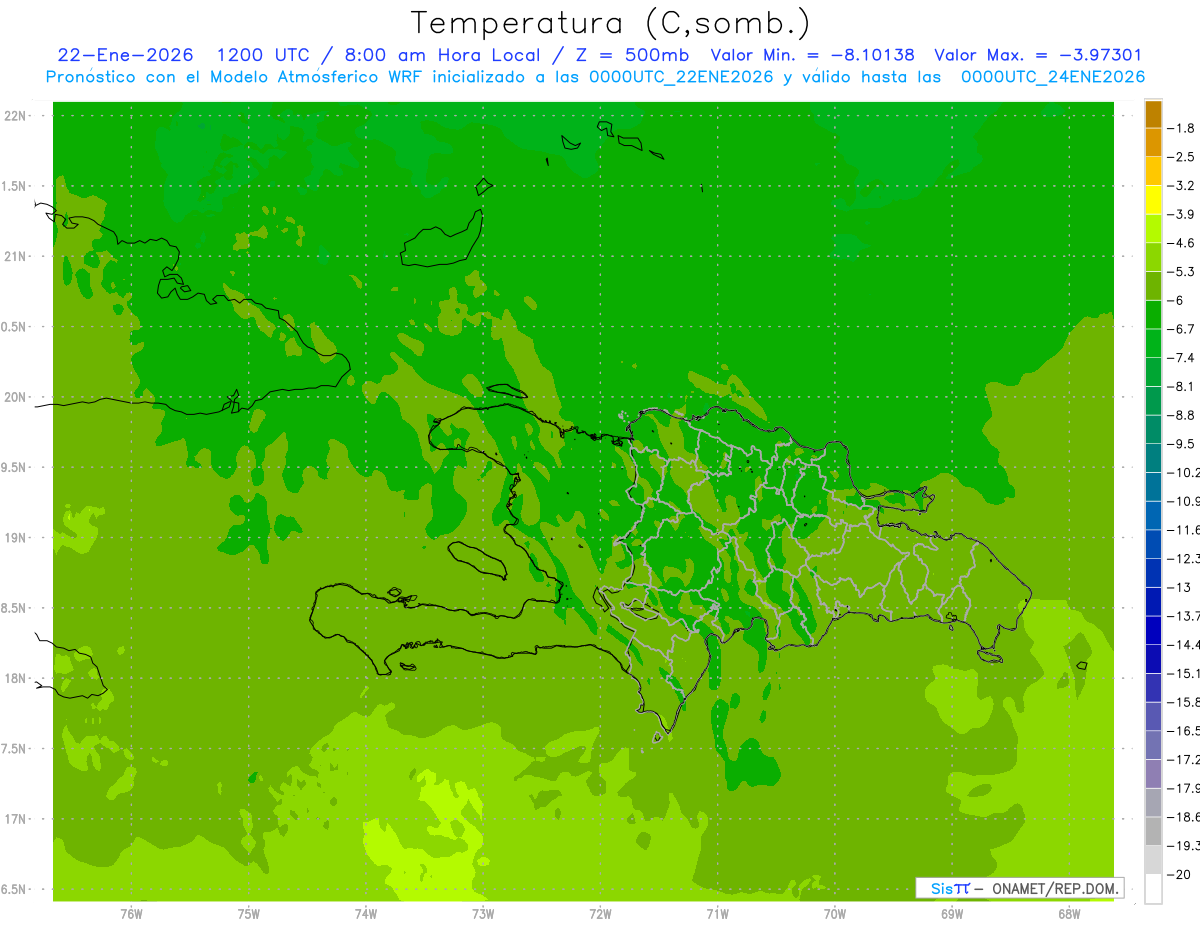
Task: Click the '69W' longitude axis label
Action: (x=952, y=914)
